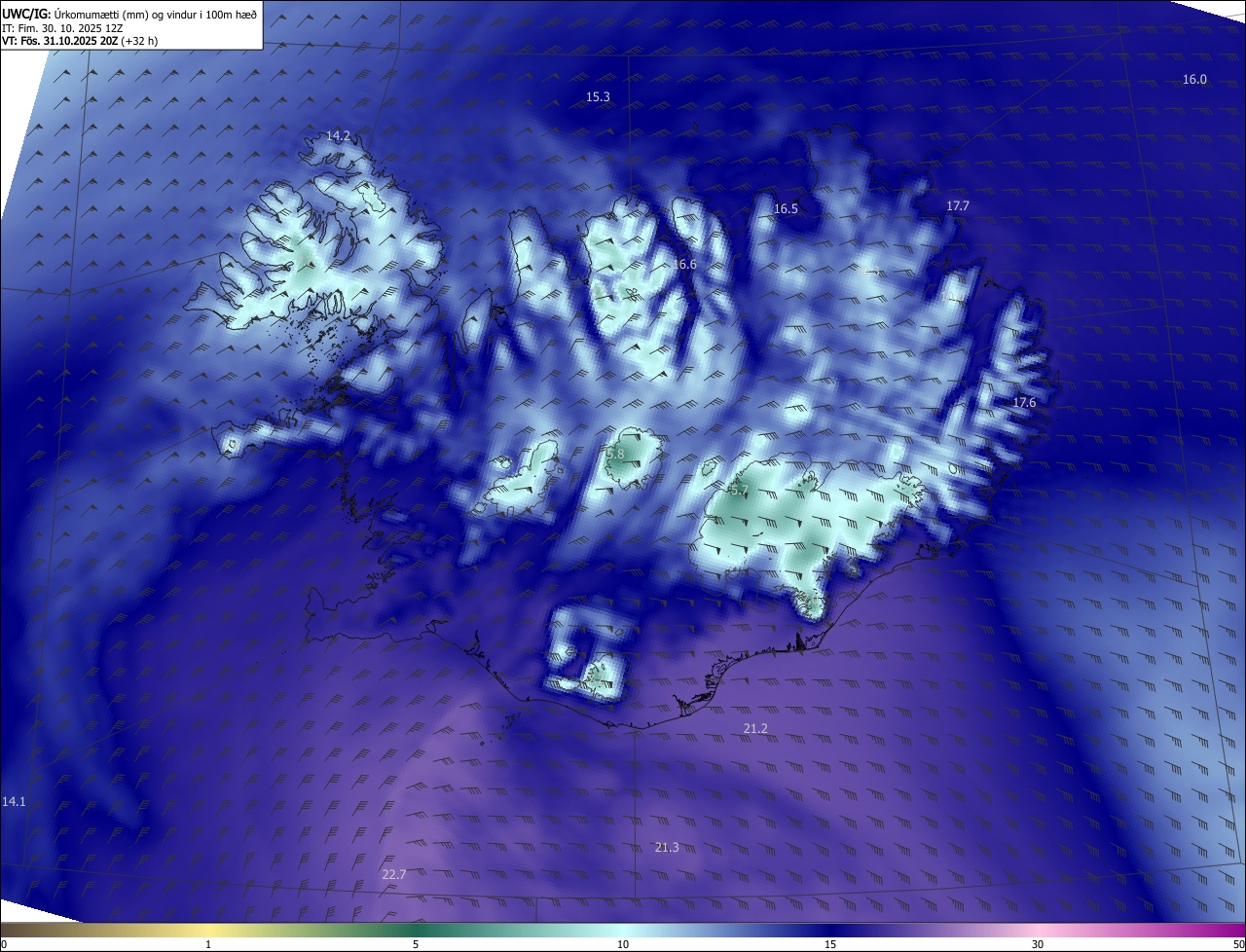Click the 50 tick on the color scale
1246x952 pixels.
pos(1238,945)
